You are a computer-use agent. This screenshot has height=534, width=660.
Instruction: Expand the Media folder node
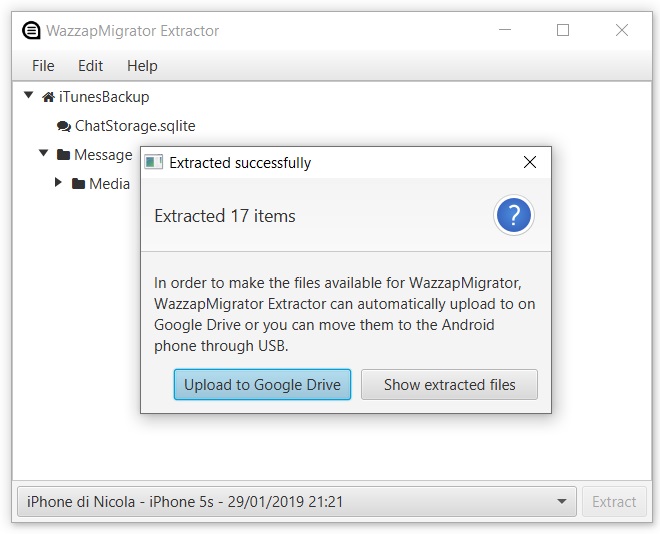pos(59,182)
